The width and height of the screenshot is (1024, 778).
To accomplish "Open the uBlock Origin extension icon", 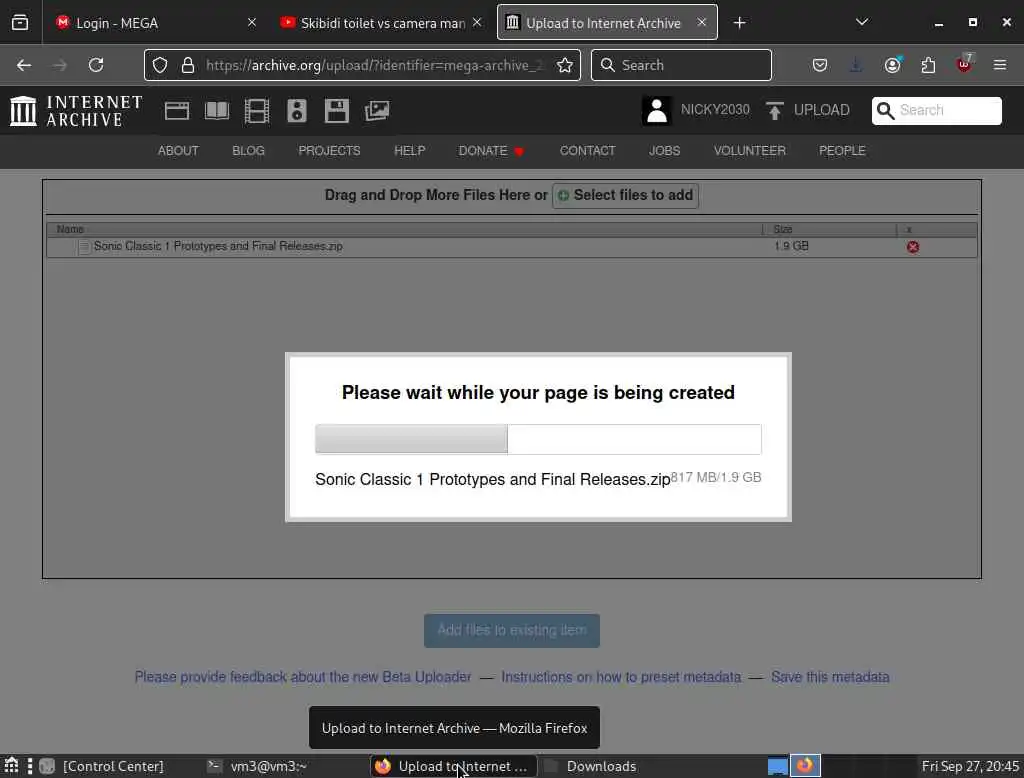I will click(x=964, y=63).
